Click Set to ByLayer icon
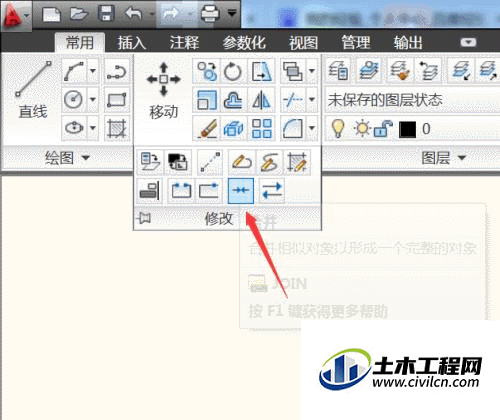The height and width of the screenshot is (420, 500). [150, 162]
